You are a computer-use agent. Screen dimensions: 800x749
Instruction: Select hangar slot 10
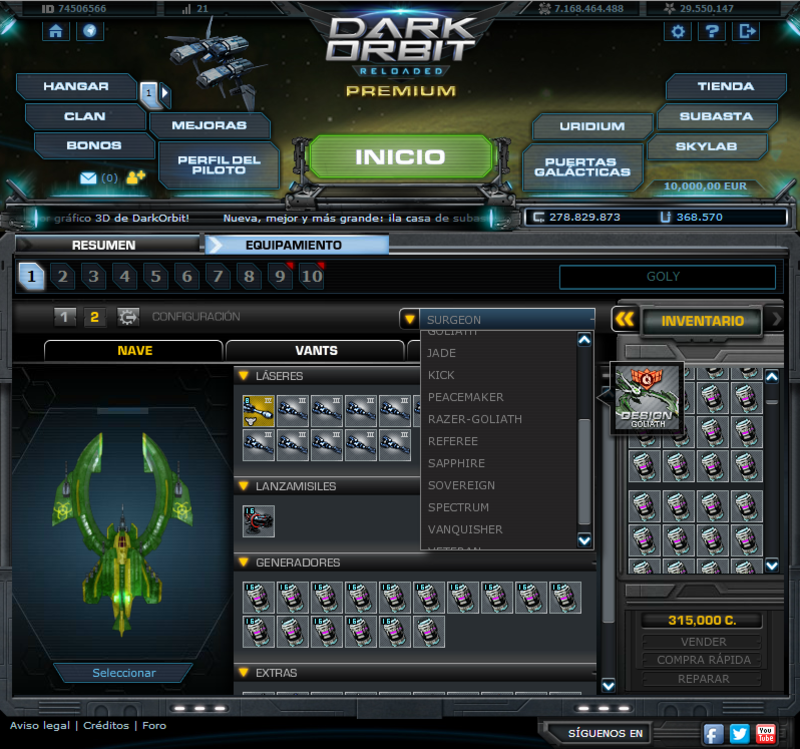[312, 277]
